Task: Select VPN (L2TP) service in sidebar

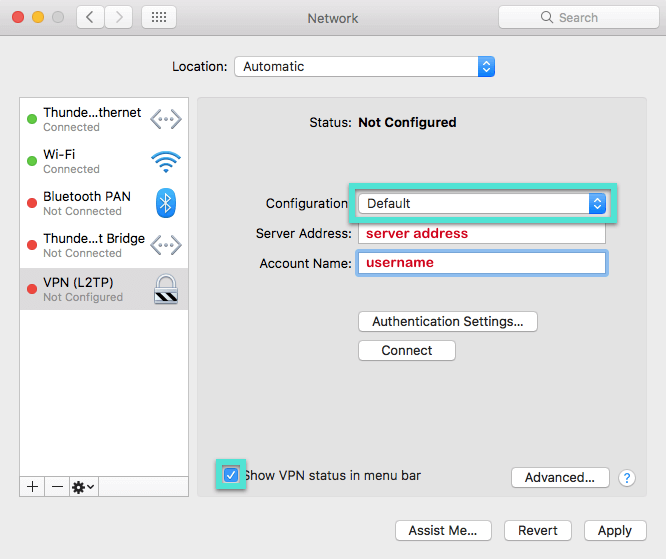Action: pos(90,289)
